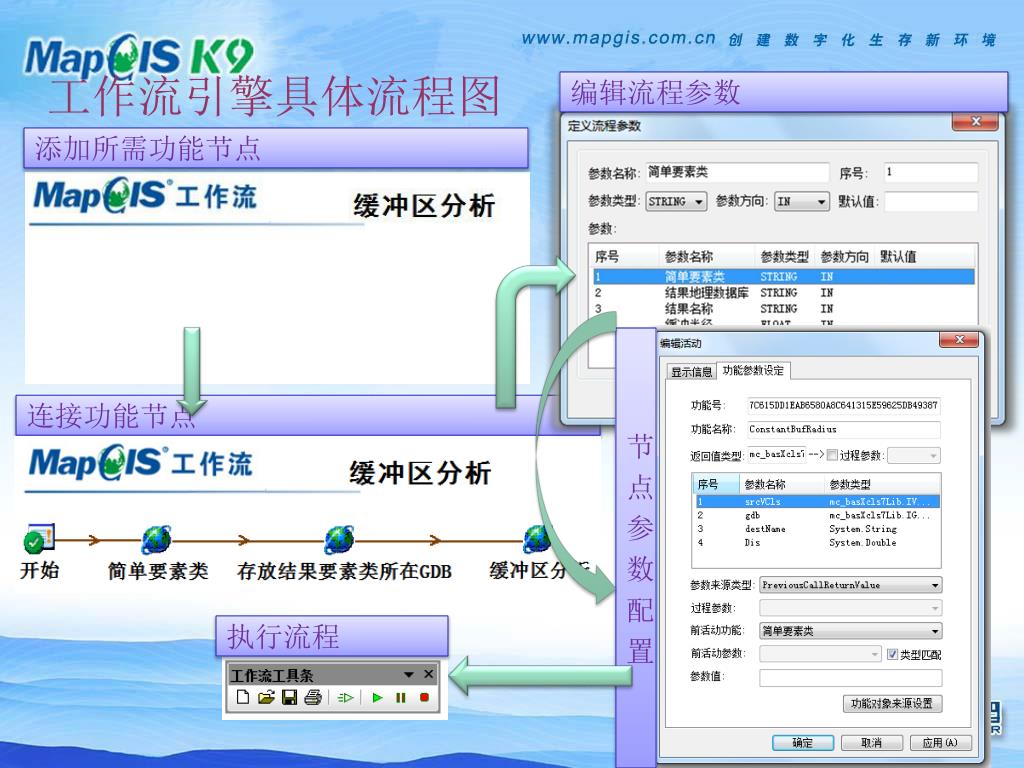
Task: Click the 返回值类型 field
Action: 776,455
